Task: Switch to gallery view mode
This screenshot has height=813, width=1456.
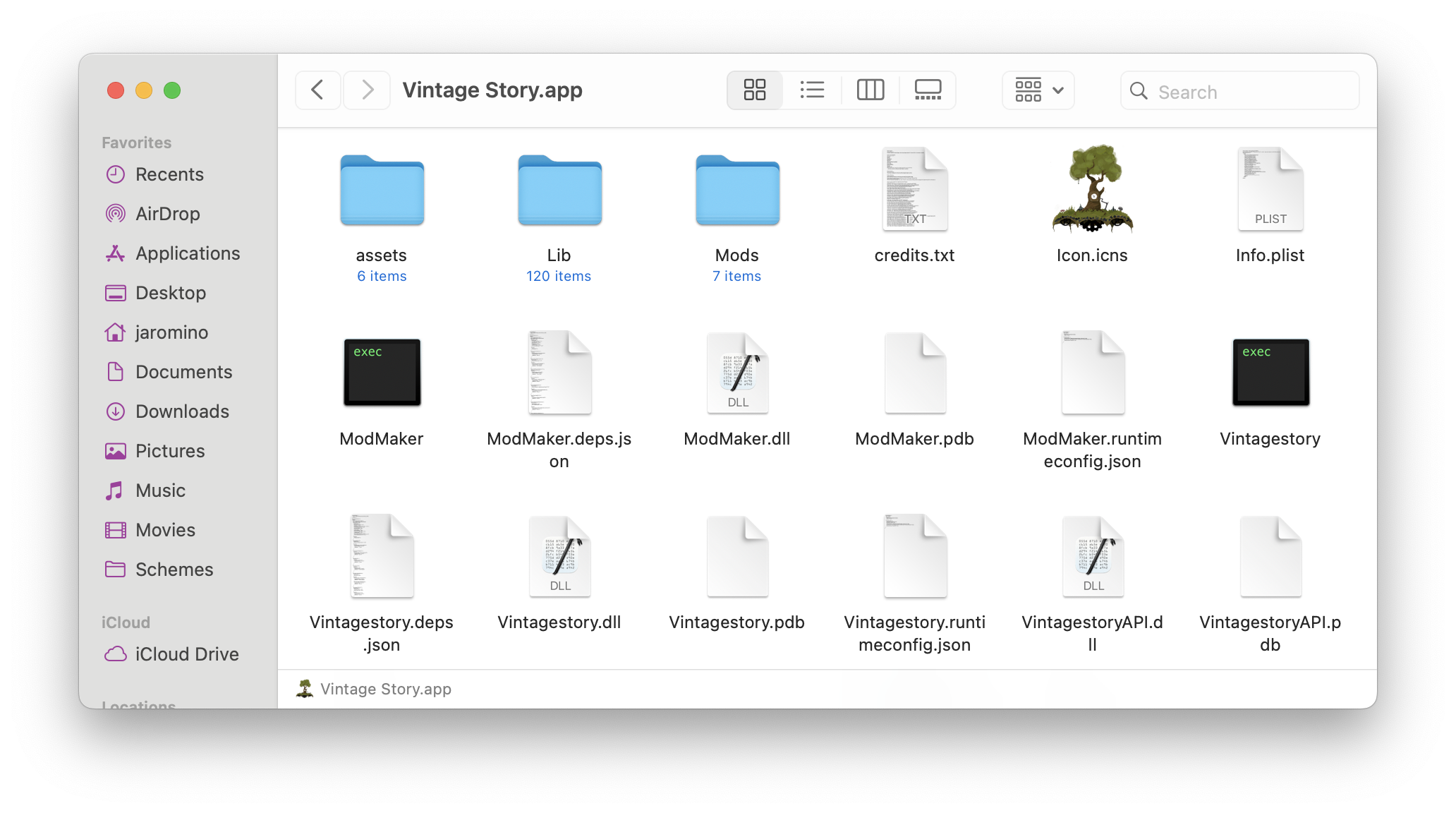Action: pyautogui.click(x=928, y=90)
